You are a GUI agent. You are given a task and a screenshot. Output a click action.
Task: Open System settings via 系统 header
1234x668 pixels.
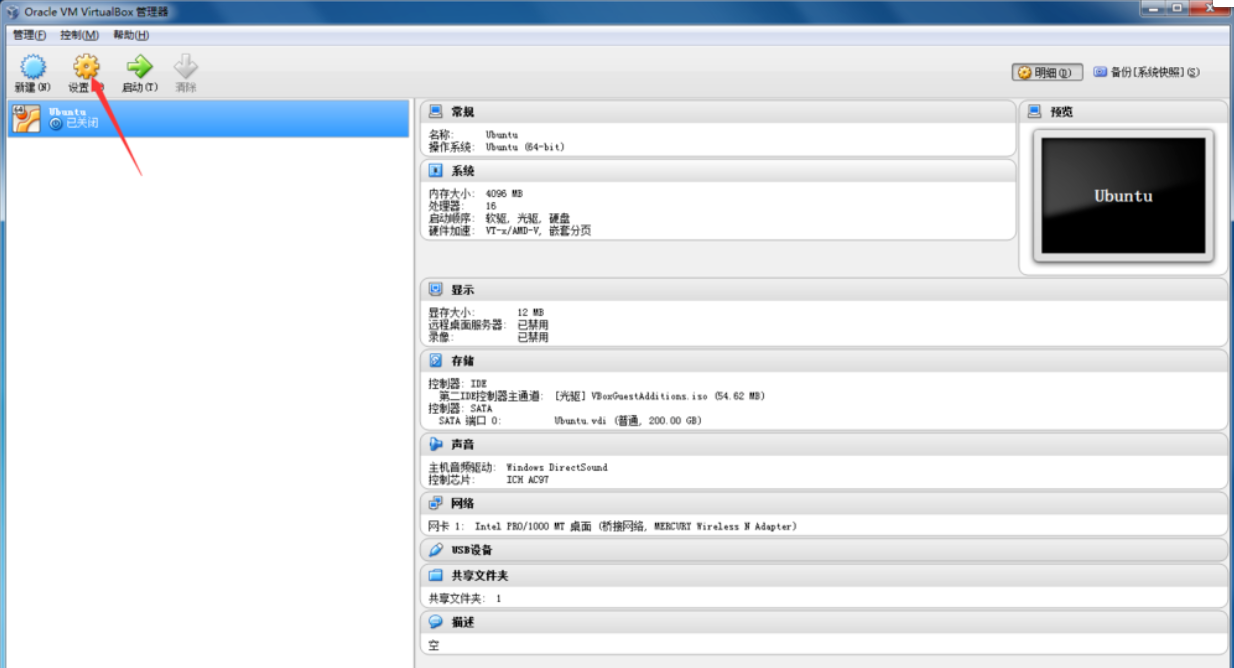pyautogui.click(x=463, y=171)
